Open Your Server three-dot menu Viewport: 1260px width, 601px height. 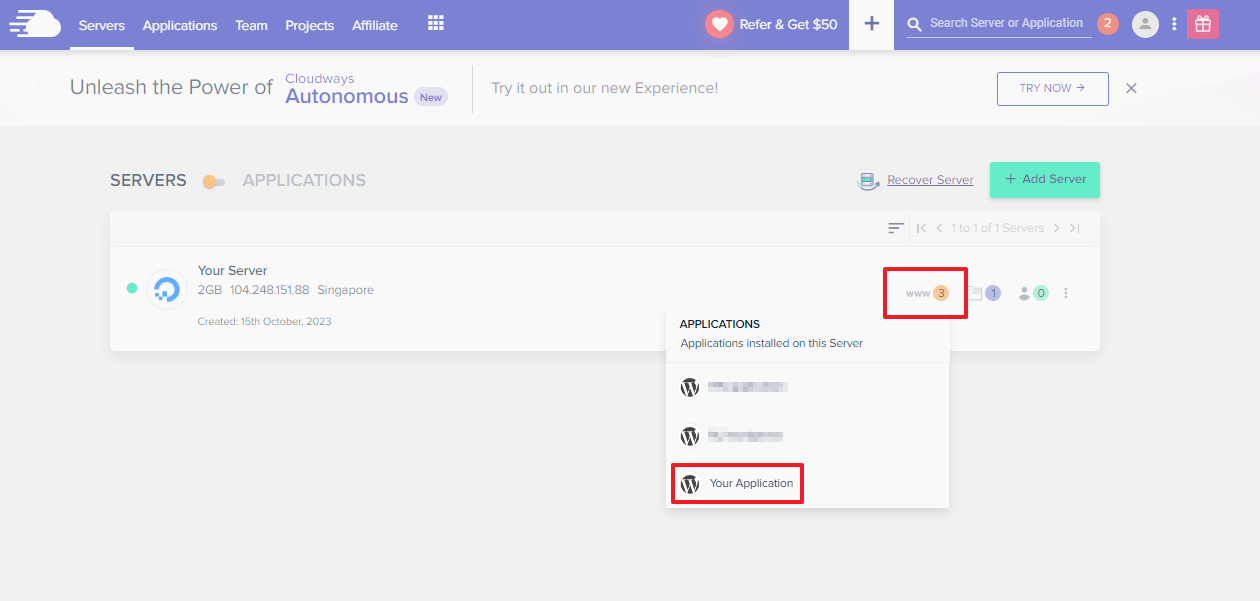(x=1066, y=293)
